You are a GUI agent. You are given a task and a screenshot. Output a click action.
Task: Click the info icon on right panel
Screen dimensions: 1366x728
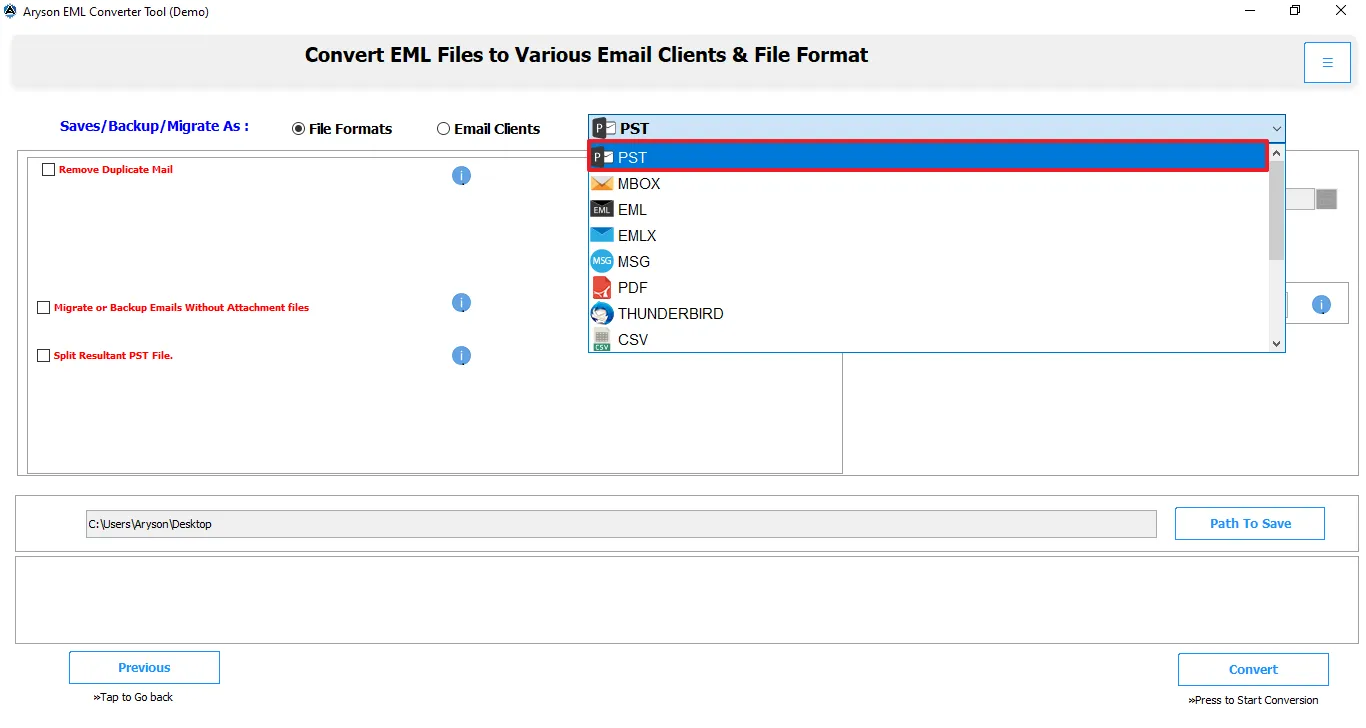click(1321, 305)
